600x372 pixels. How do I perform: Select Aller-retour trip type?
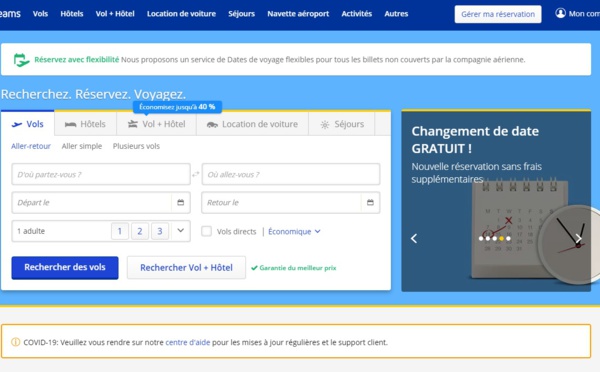point(31,146)
